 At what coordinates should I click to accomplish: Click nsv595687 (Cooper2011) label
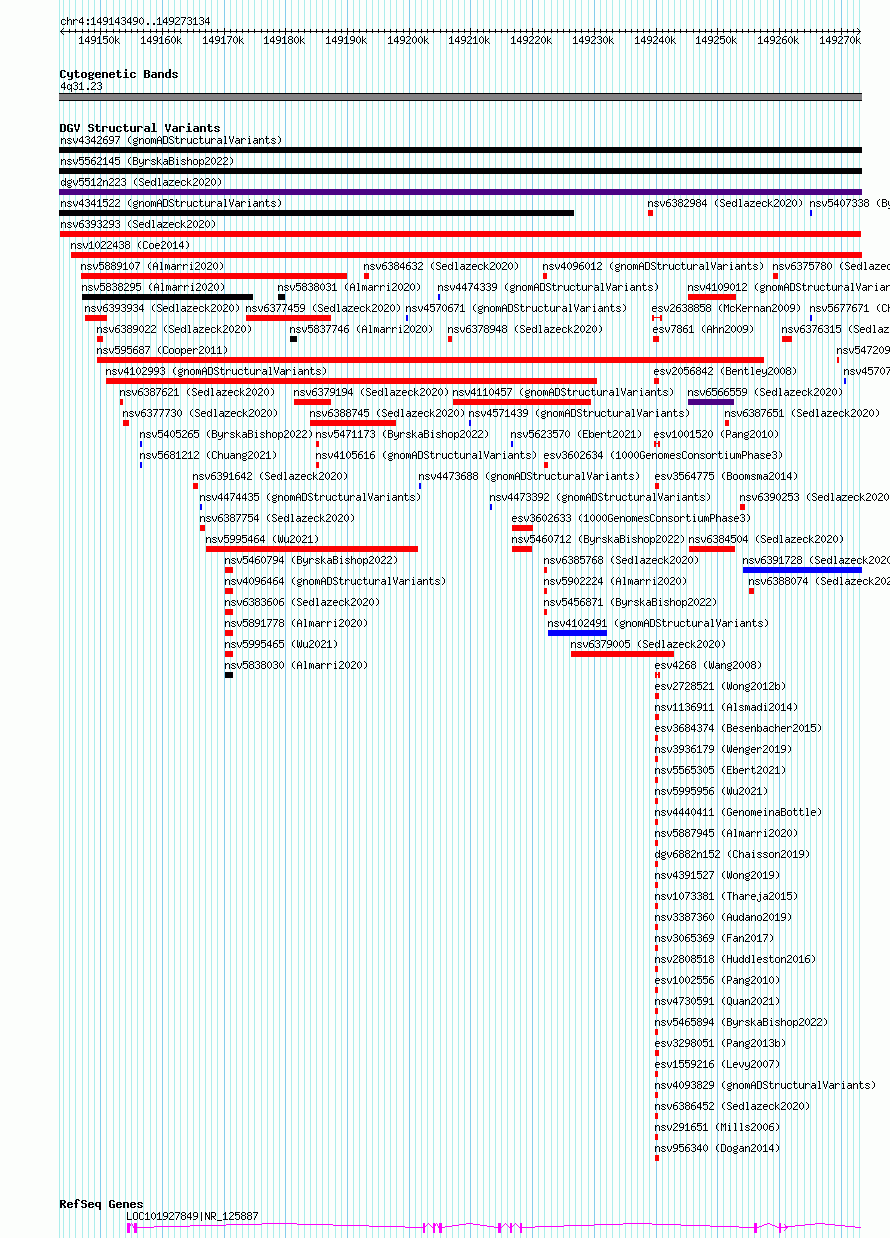tap(162, 350)
